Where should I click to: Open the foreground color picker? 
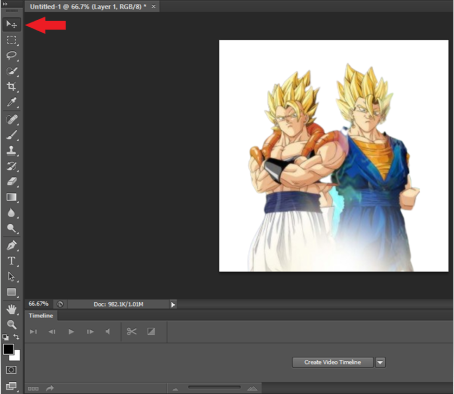point(8,349)
